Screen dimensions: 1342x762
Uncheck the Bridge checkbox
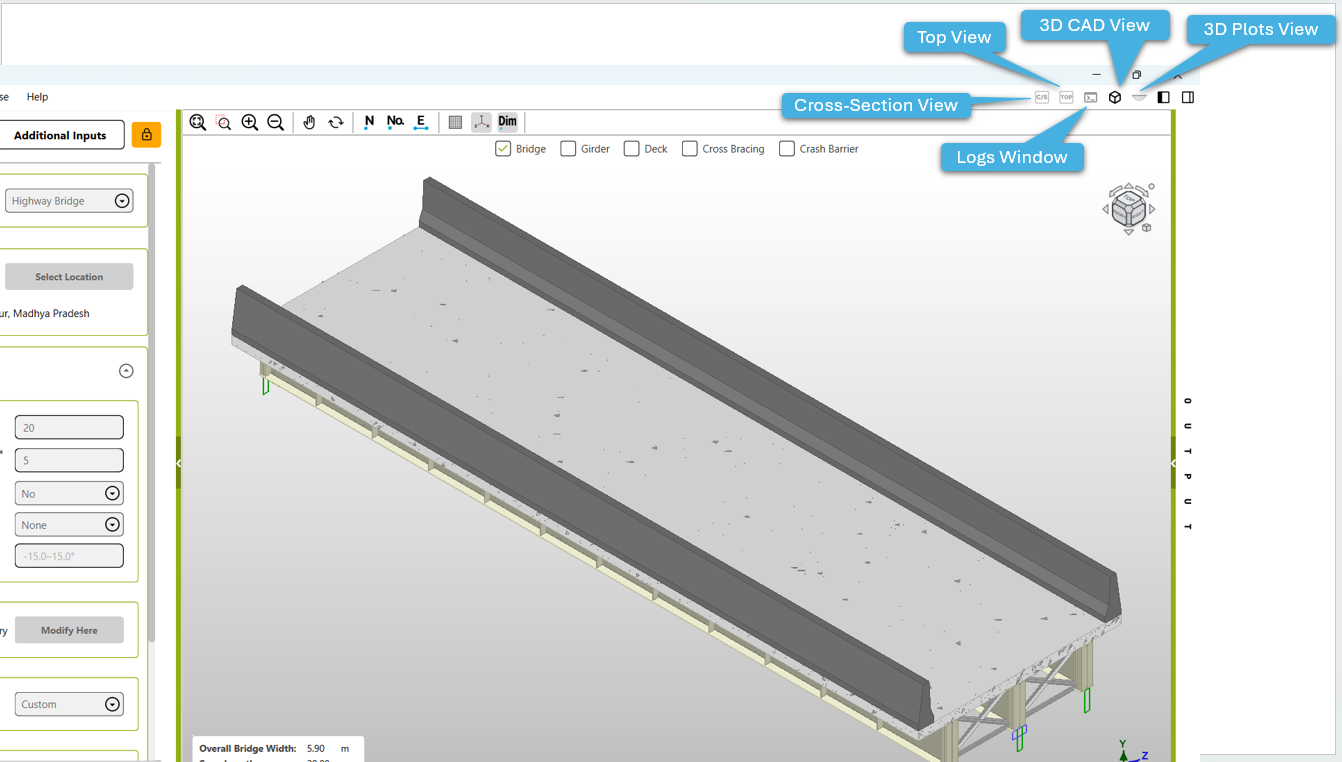point(504,149)
